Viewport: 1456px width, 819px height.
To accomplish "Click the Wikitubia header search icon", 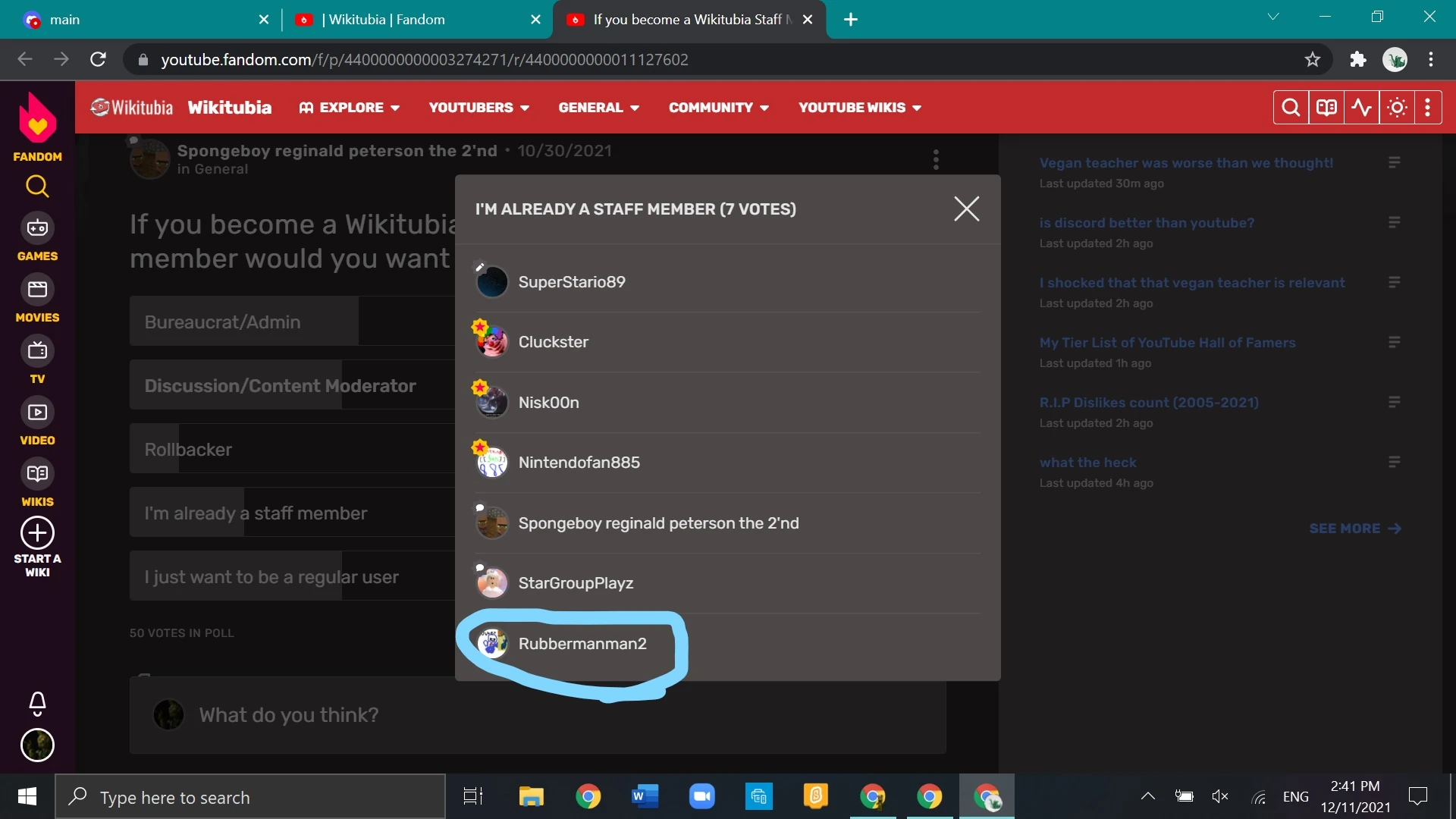I will point(1290,108).
